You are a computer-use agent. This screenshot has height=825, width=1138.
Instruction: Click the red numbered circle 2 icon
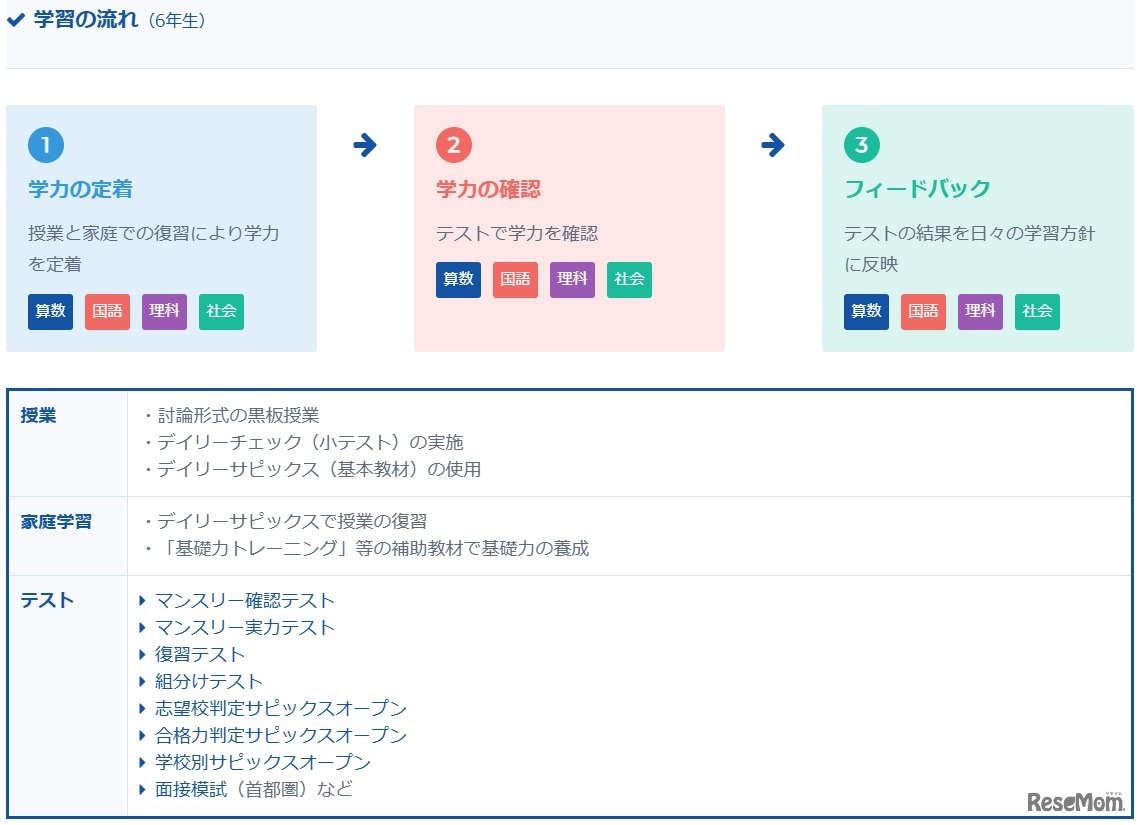pos(453,144)
